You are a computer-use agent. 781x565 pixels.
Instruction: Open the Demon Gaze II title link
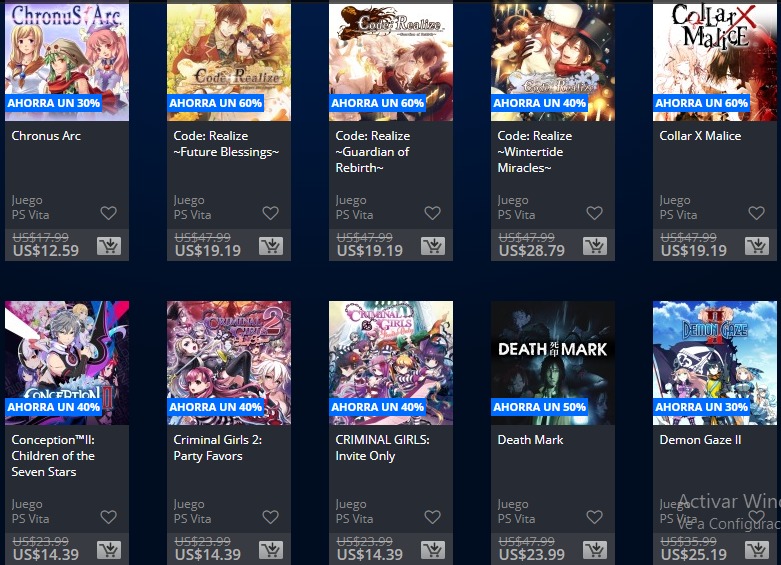[x=700, y=440]
